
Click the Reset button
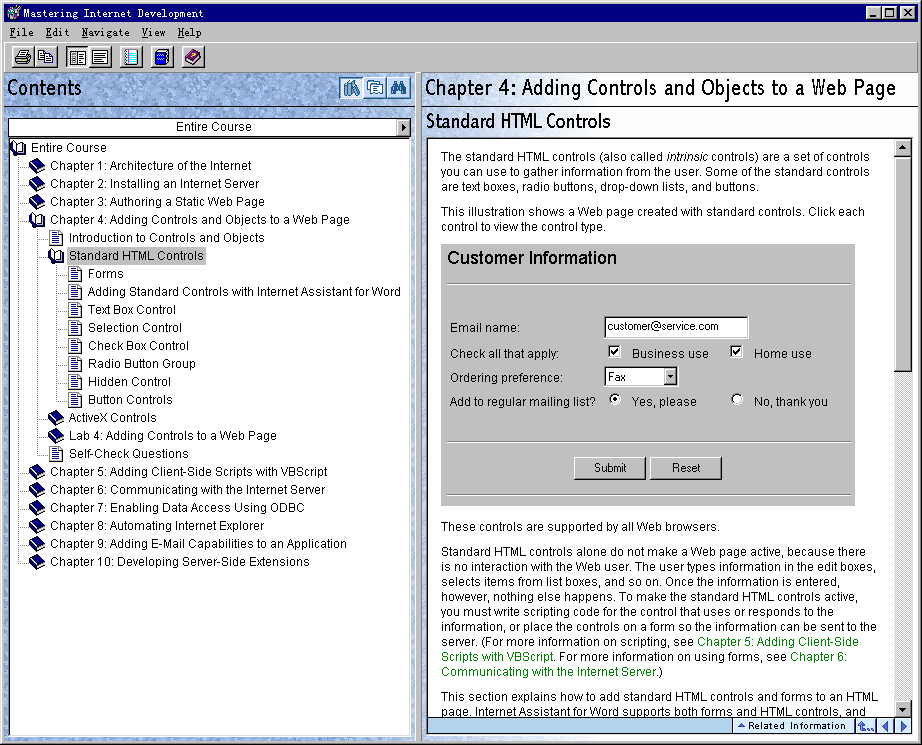[686, 468]
